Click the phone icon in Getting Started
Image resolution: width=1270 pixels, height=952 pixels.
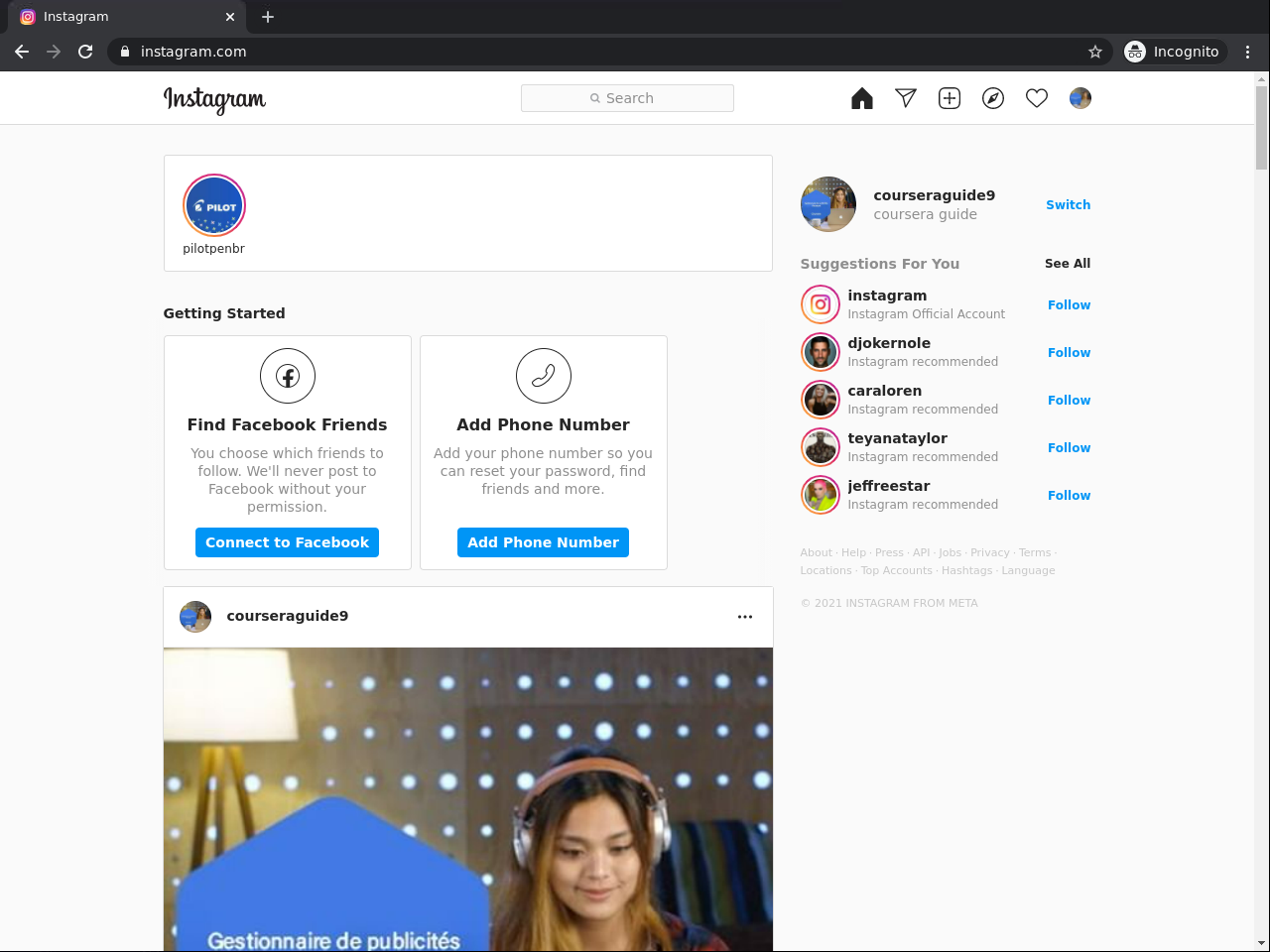tap(544, 376)
